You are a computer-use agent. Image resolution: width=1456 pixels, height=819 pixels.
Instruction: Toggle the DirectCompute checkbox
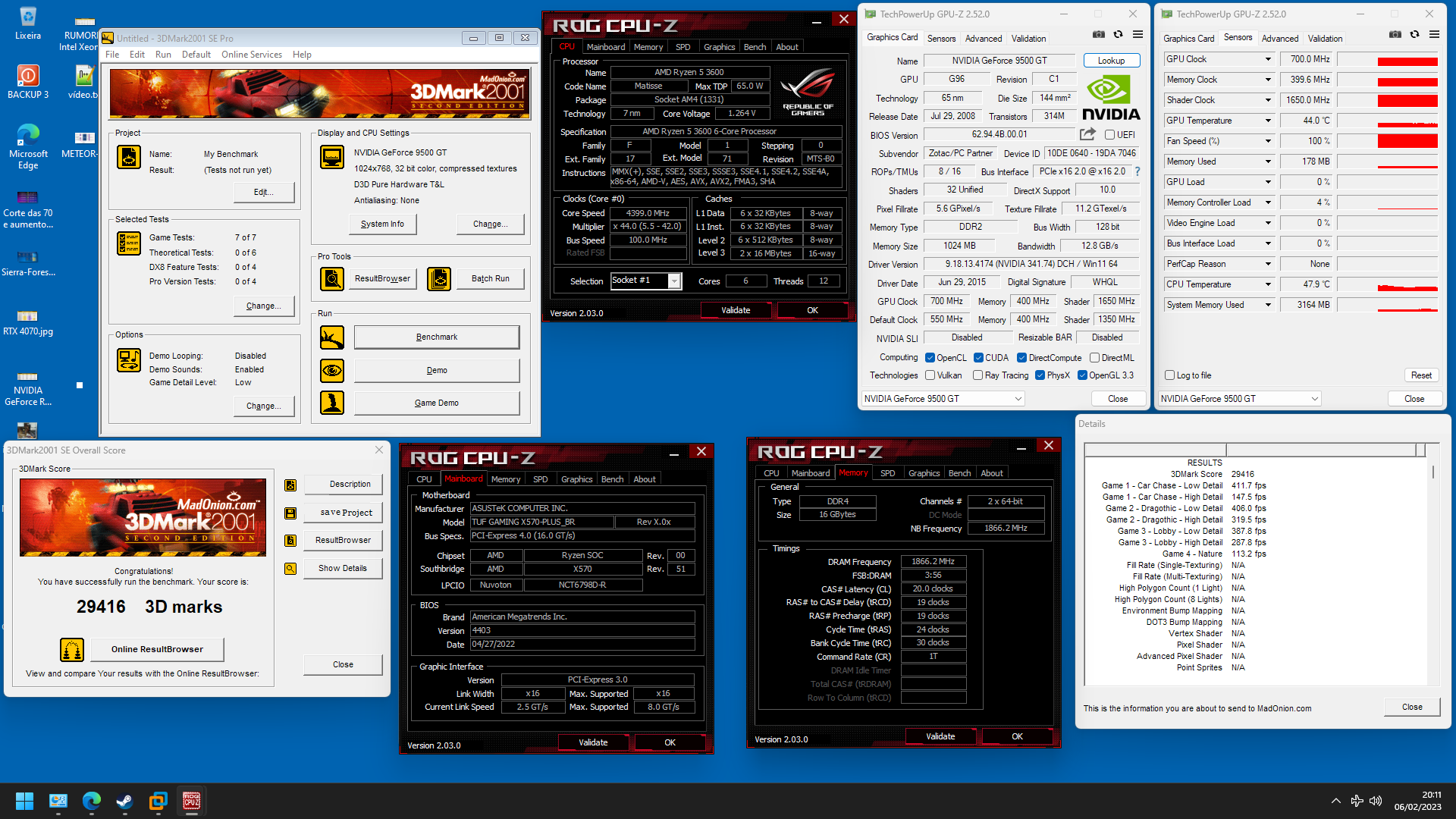1022,358
